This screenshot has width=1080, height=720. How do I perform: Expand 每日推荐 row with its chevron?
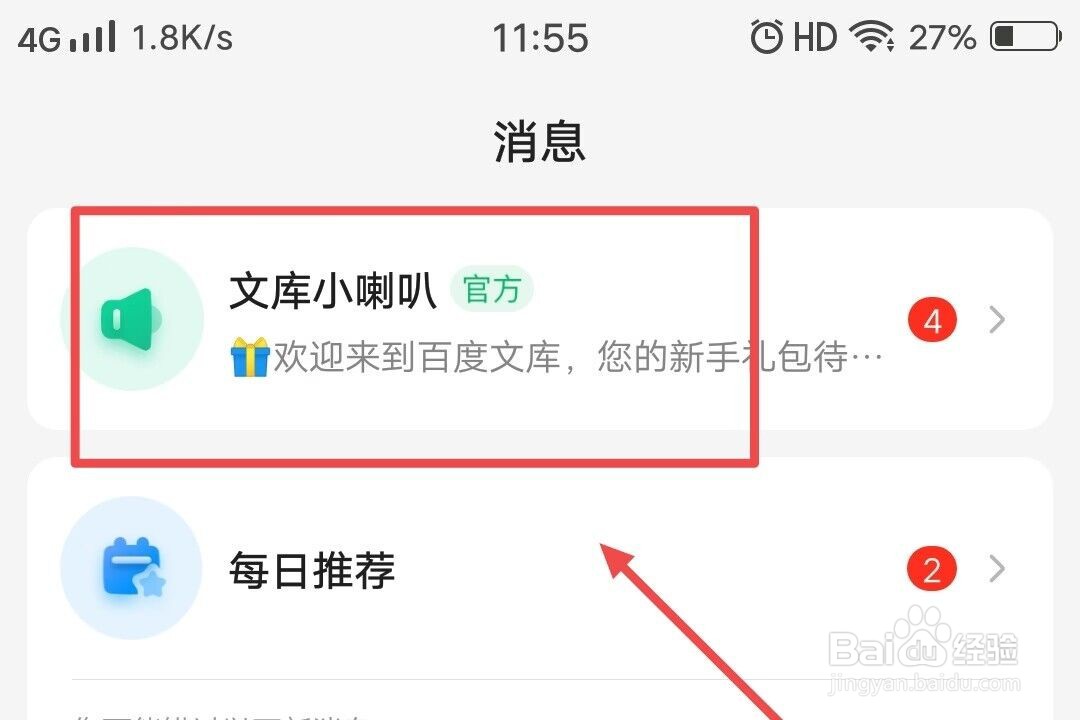[x=997, y=569]
